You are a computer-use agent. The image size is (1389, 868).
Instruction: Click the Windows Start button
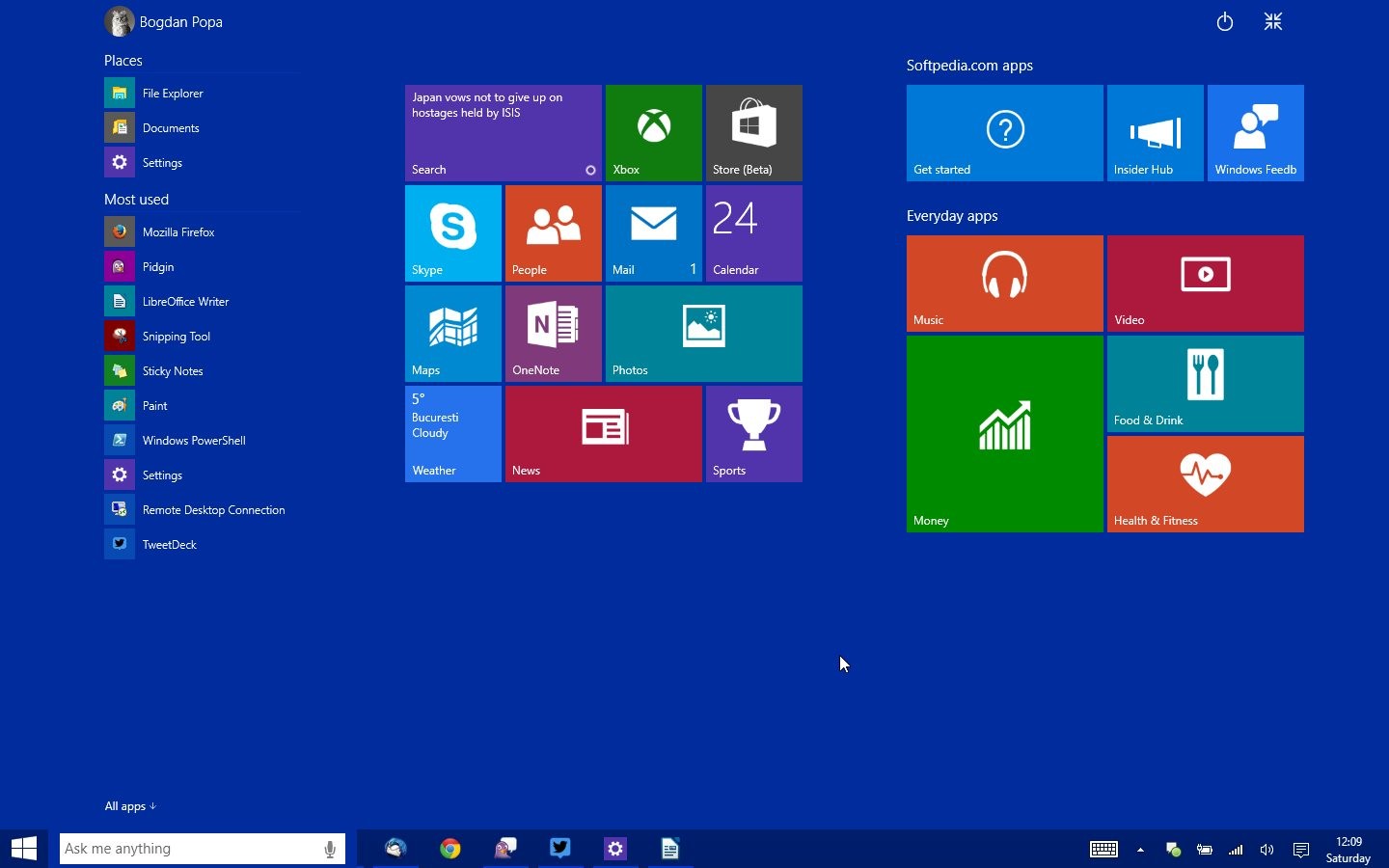tap(24, 849)
